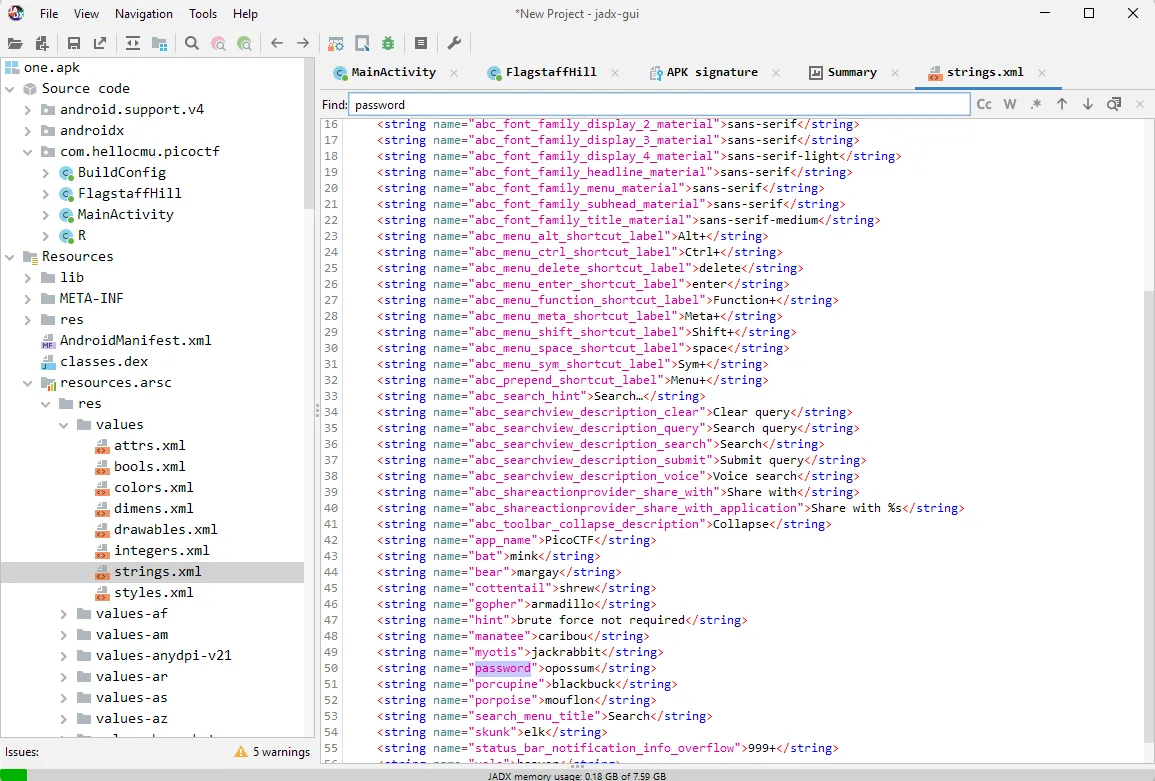Expand the BuildConfig class node
1155x781 pixels.
point(46,173)
